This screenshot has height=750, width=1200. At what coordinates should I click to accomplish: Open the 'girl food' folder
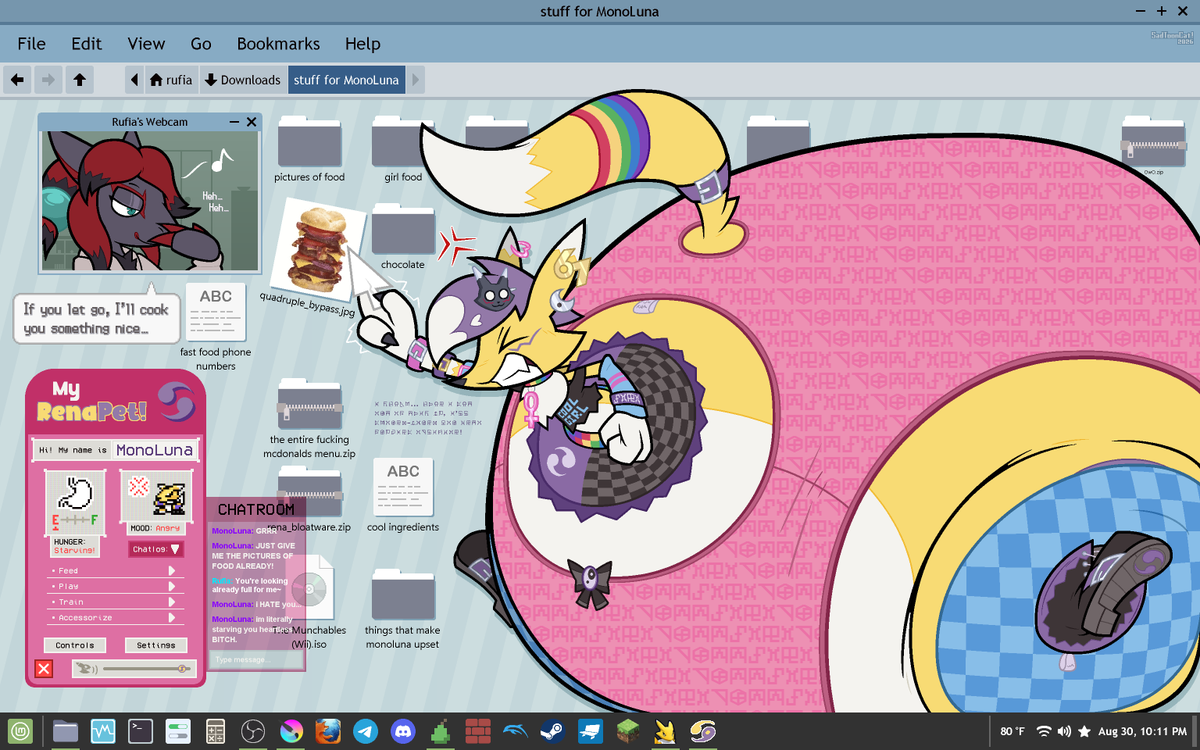pyautogui.click(x=403, y=149)
